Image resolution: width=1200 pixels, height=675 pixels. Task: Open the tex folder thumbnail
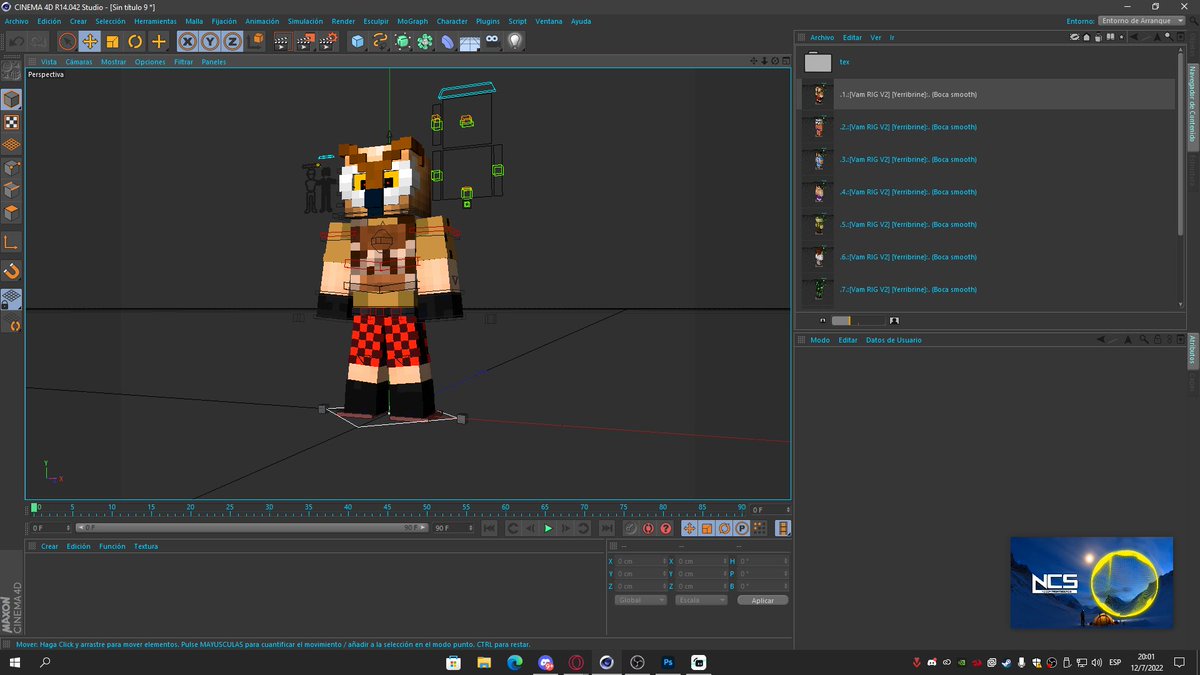818,62
